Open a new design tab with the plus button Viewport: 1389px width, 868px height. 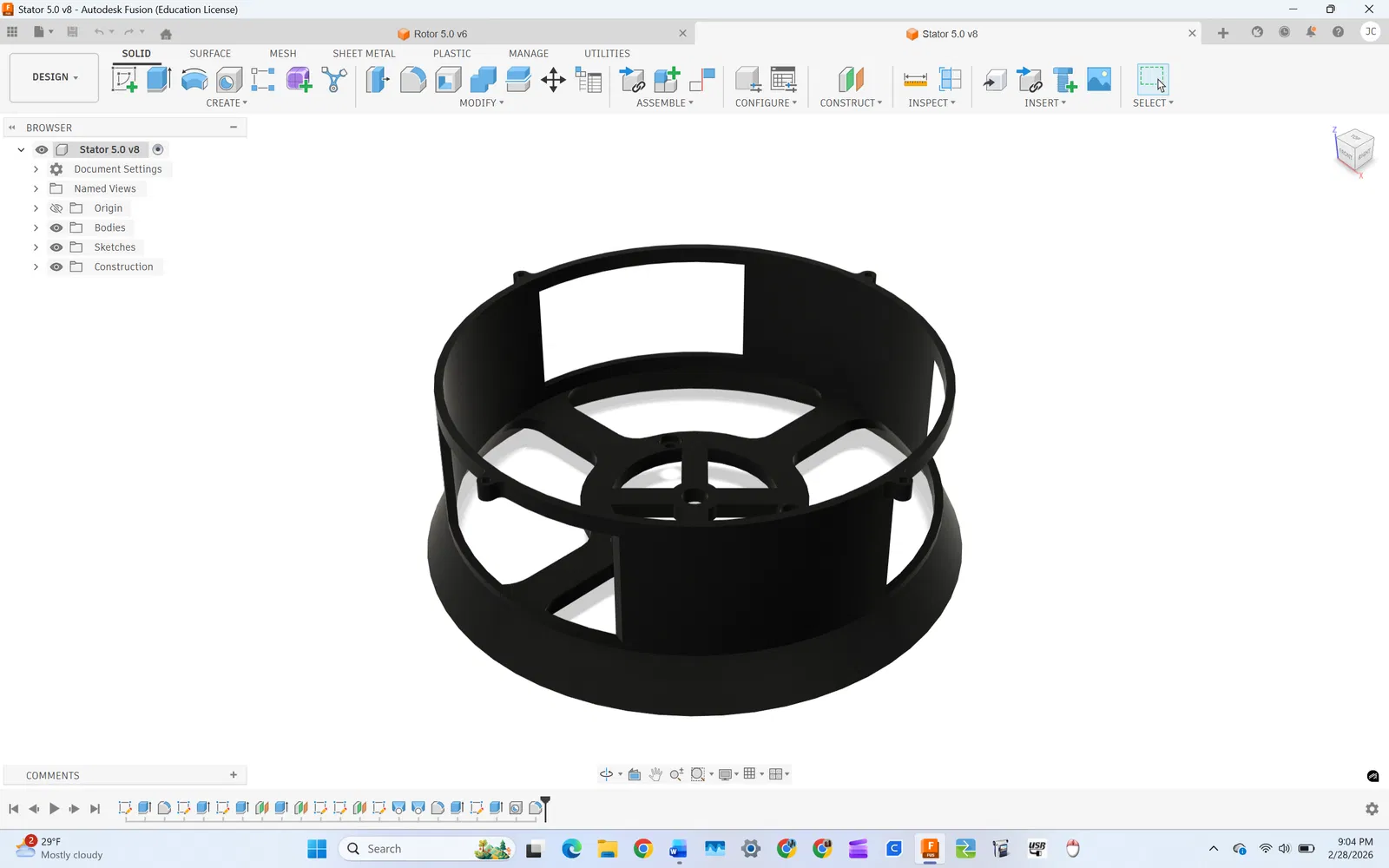coord(1223,33)
